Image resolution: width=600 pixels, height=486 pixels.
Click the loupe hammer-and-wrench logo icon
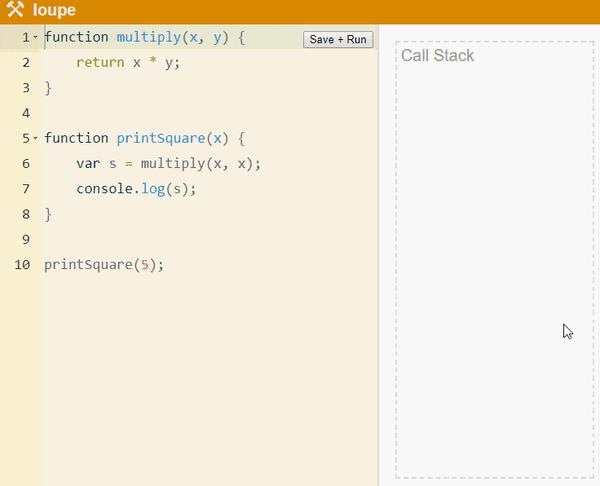(15, 9)
